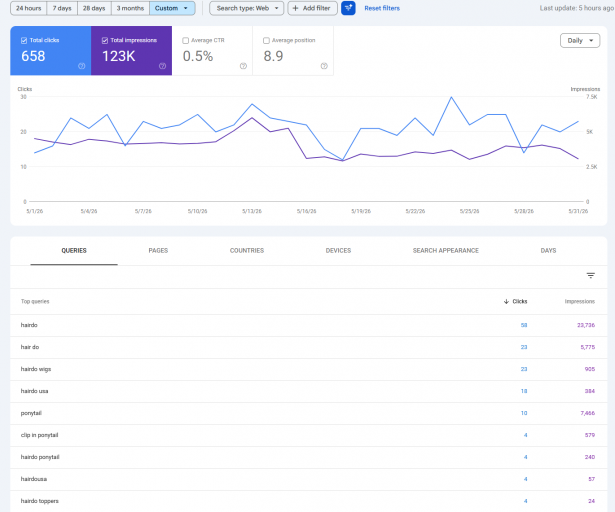615x512 pixels.
Task: Select the 24 hours date range
Action: tap(29, 8)
